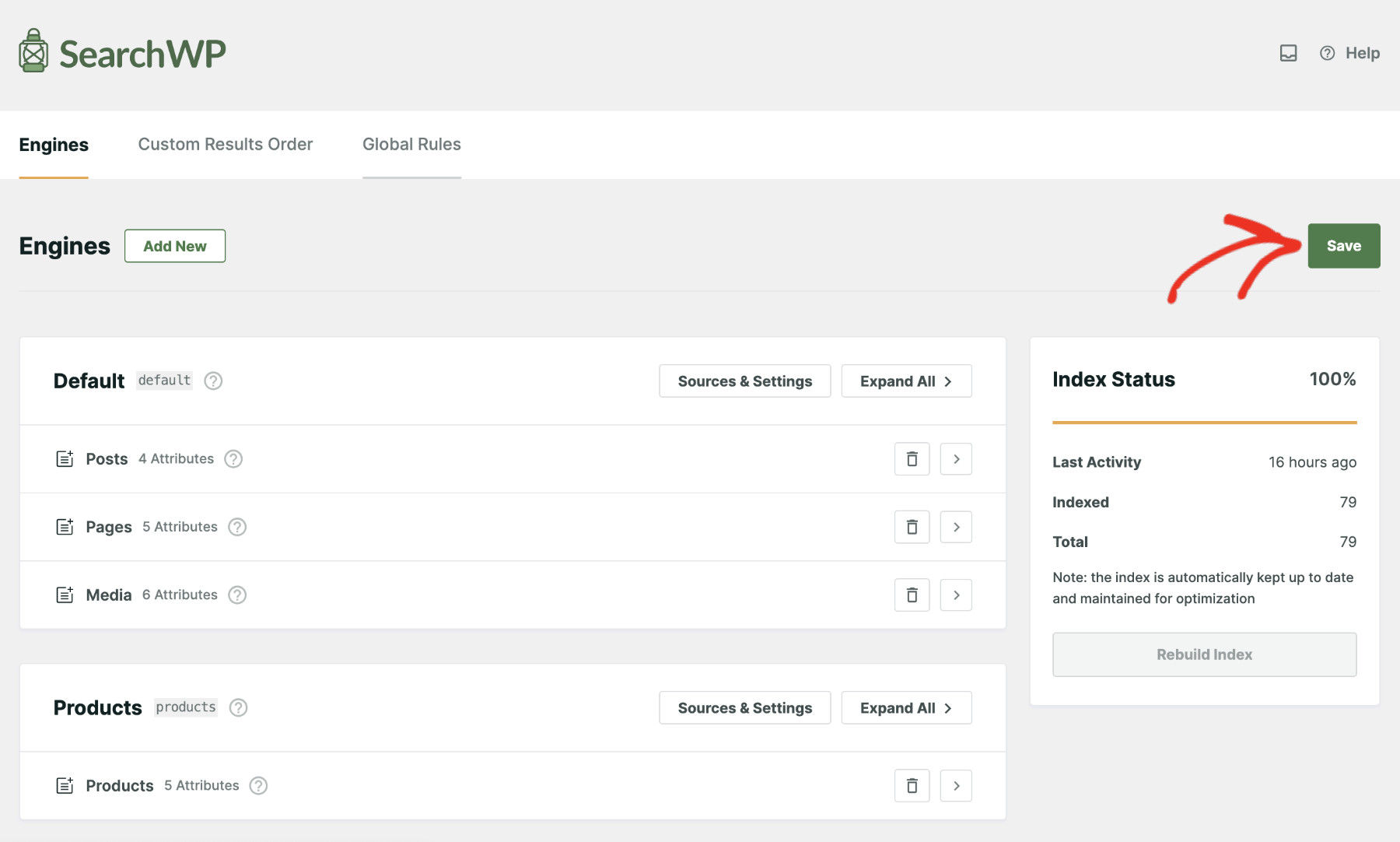Open the help tooltip beside Products engine

point(238,707)
